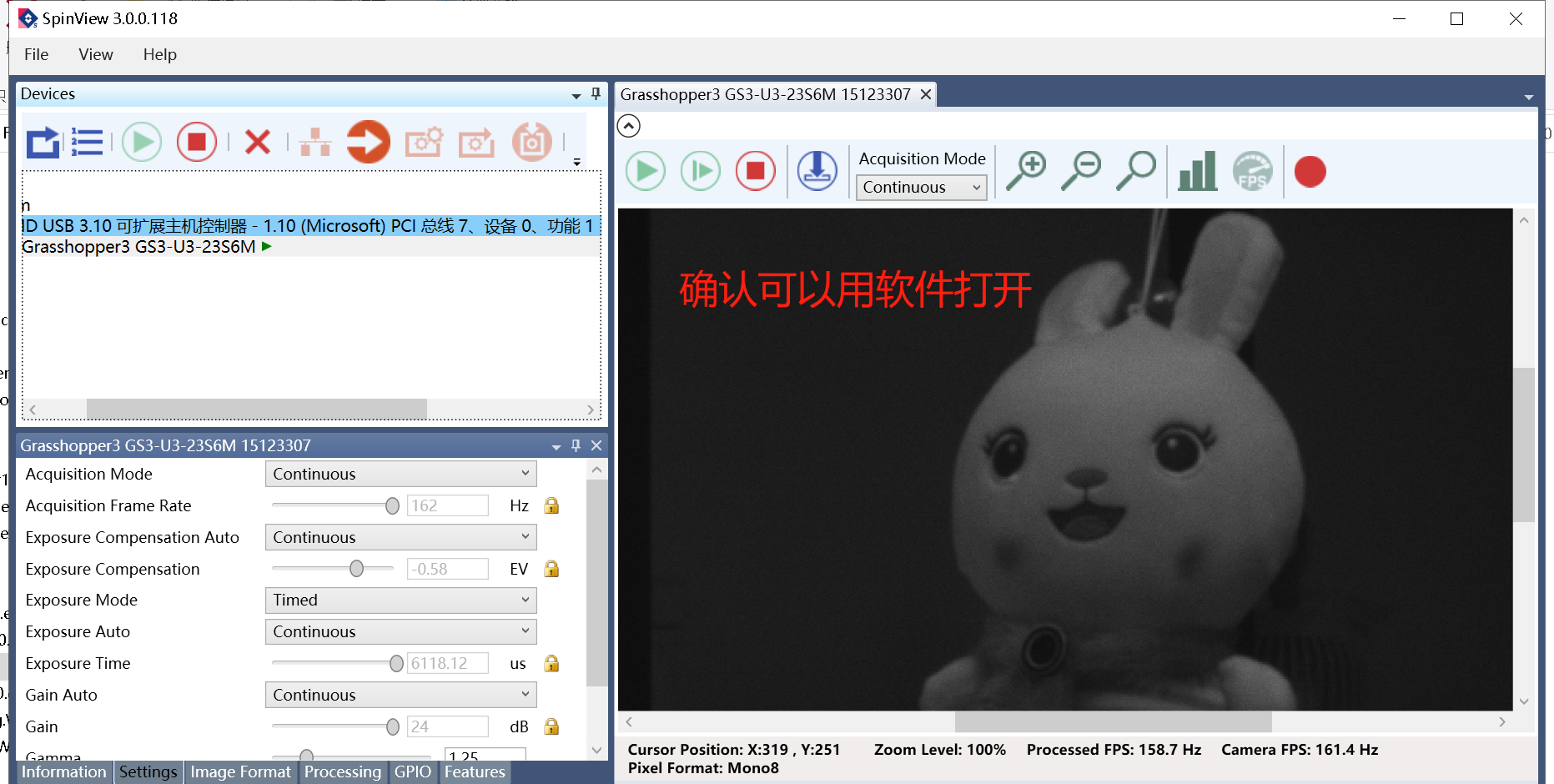Switch to the Image Format tab
The height and width of the screenshot is (784, 1554).
coord(240,771)
